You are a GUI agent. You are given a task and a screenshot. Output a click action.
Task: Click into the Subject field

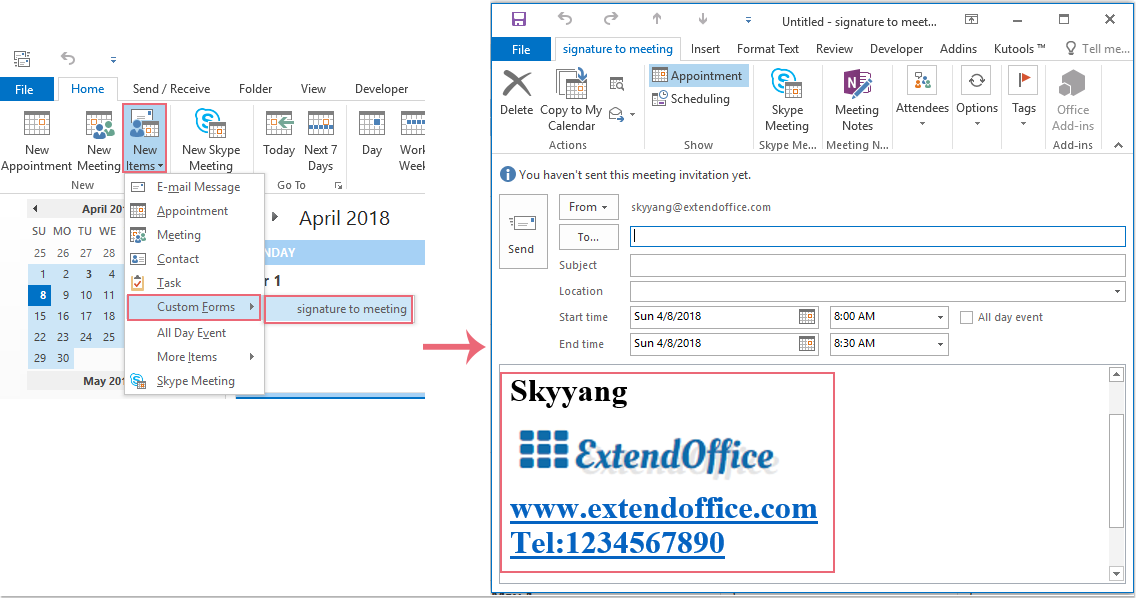877,265
